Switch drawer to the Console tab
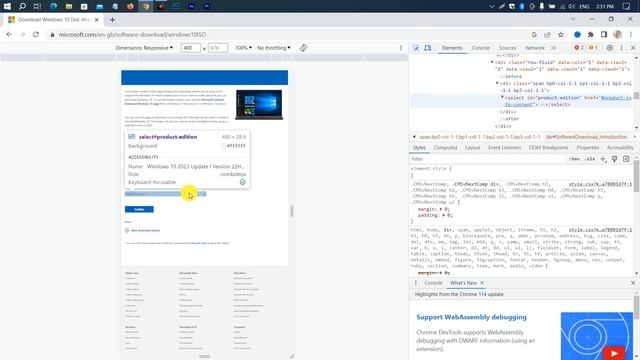 433,282
